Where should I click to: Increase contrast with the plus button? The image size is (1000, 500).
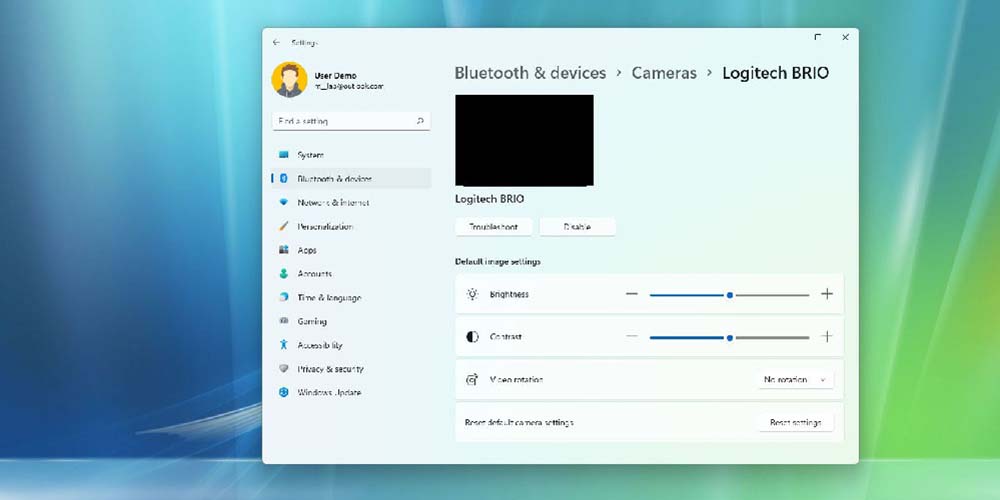(x=827, y=337)
